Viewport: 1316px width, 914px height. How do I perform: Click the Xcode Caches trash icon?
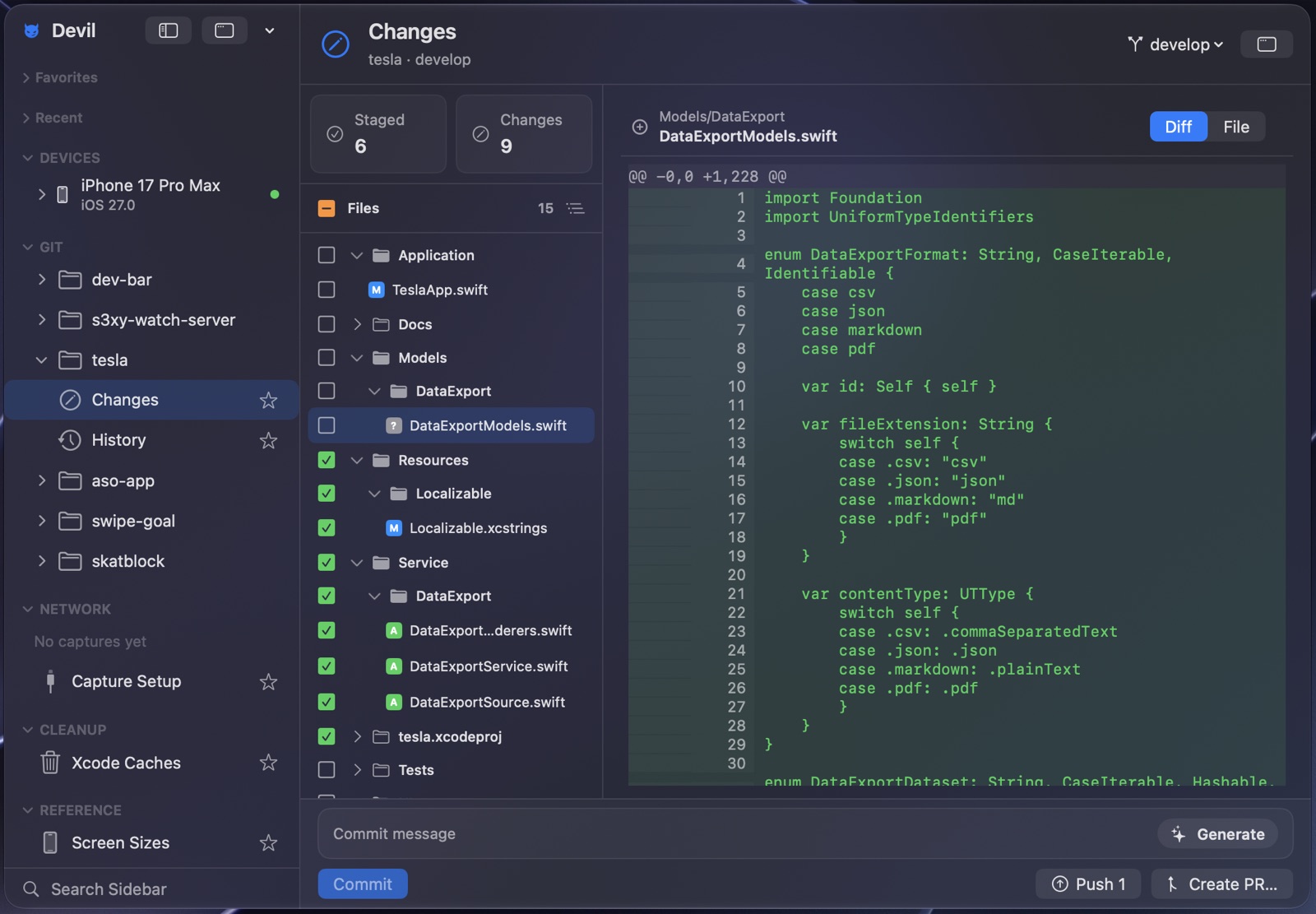50,763
